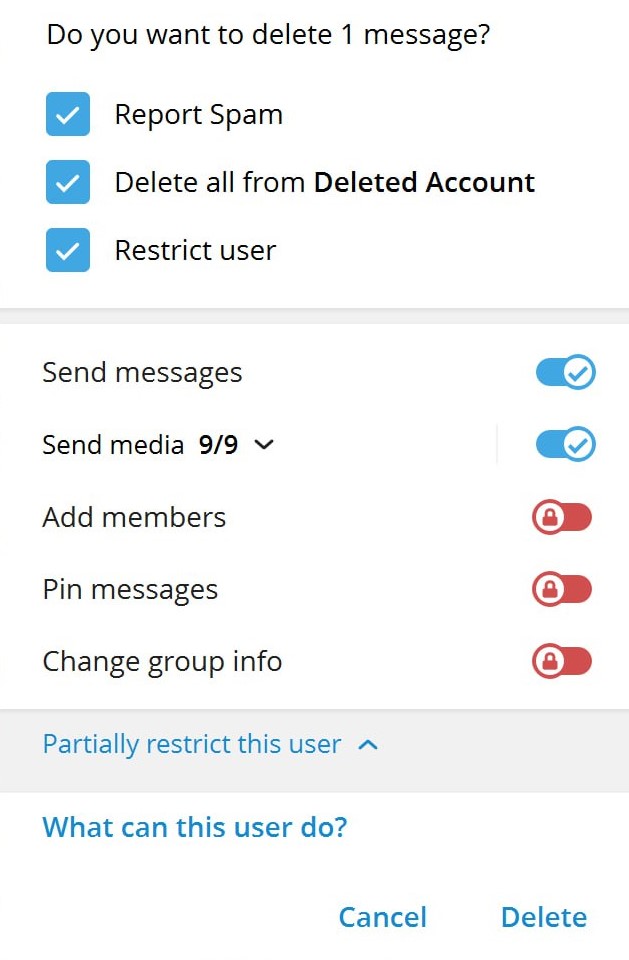The width and height of the screenshot is (629, 960).
Task: Uncheck the Report Spam checkbox
Action: point(68,115)
